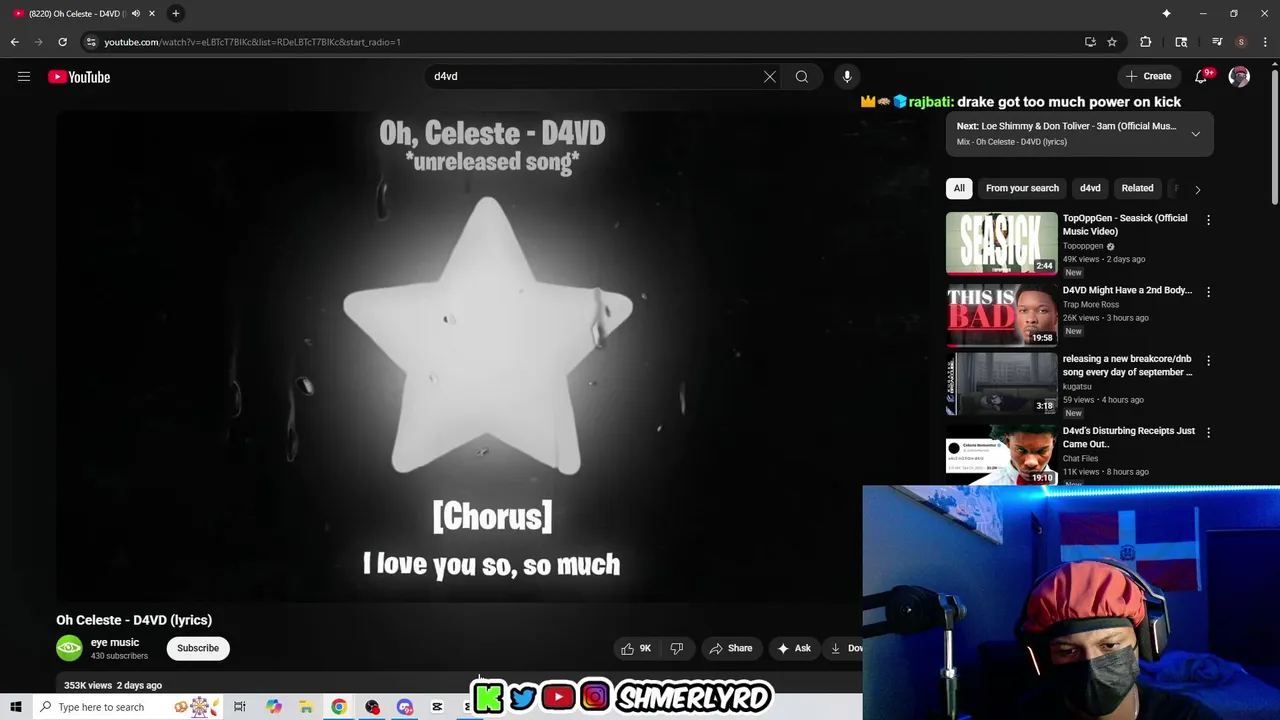This screenshot has width=1280, height=720.
Task: Reload the page with the refresh icon
Action: (x=62, y=42)
